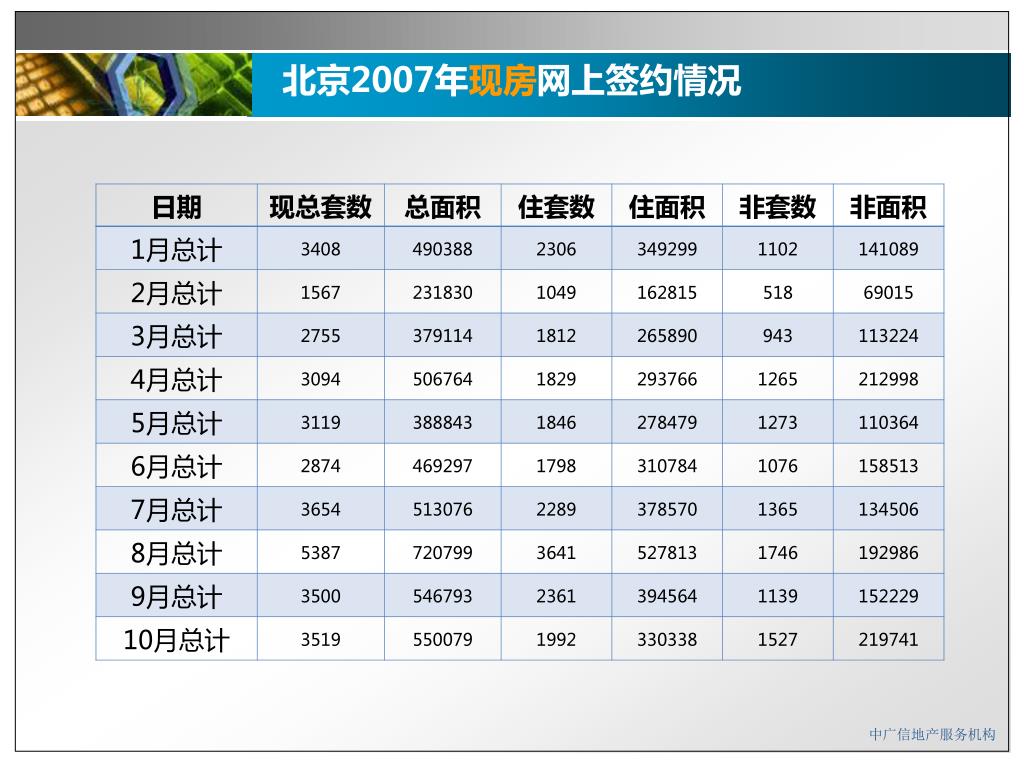Select cell 720799 in the August row

[443, 552]
